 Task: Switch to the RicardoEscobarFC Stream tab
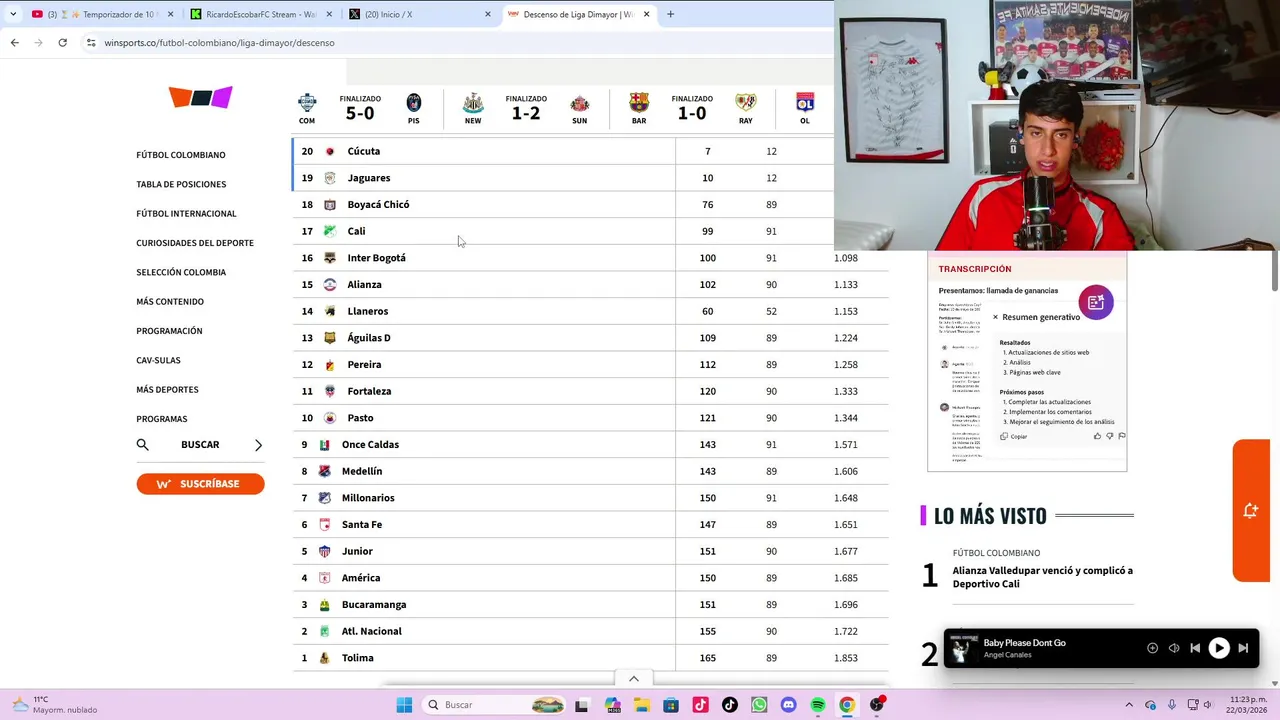click(262, 14)
